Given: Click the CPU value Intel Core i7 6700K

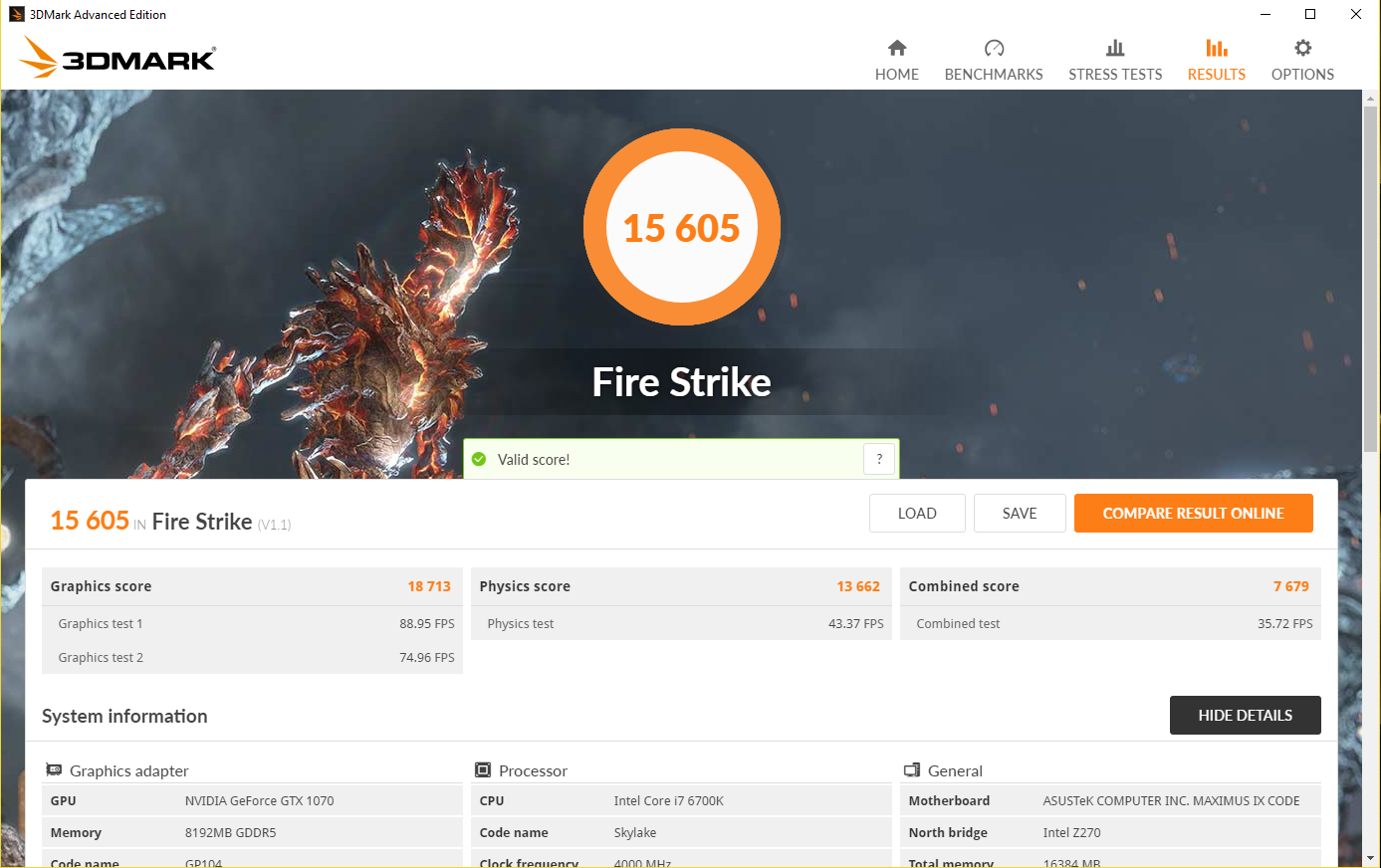Looking at the screenshot, I should tap(669, 801).
